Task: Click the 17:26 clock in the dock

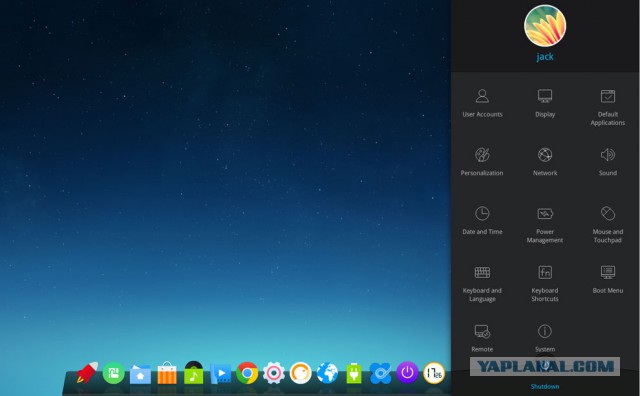Action: (434, 373)
